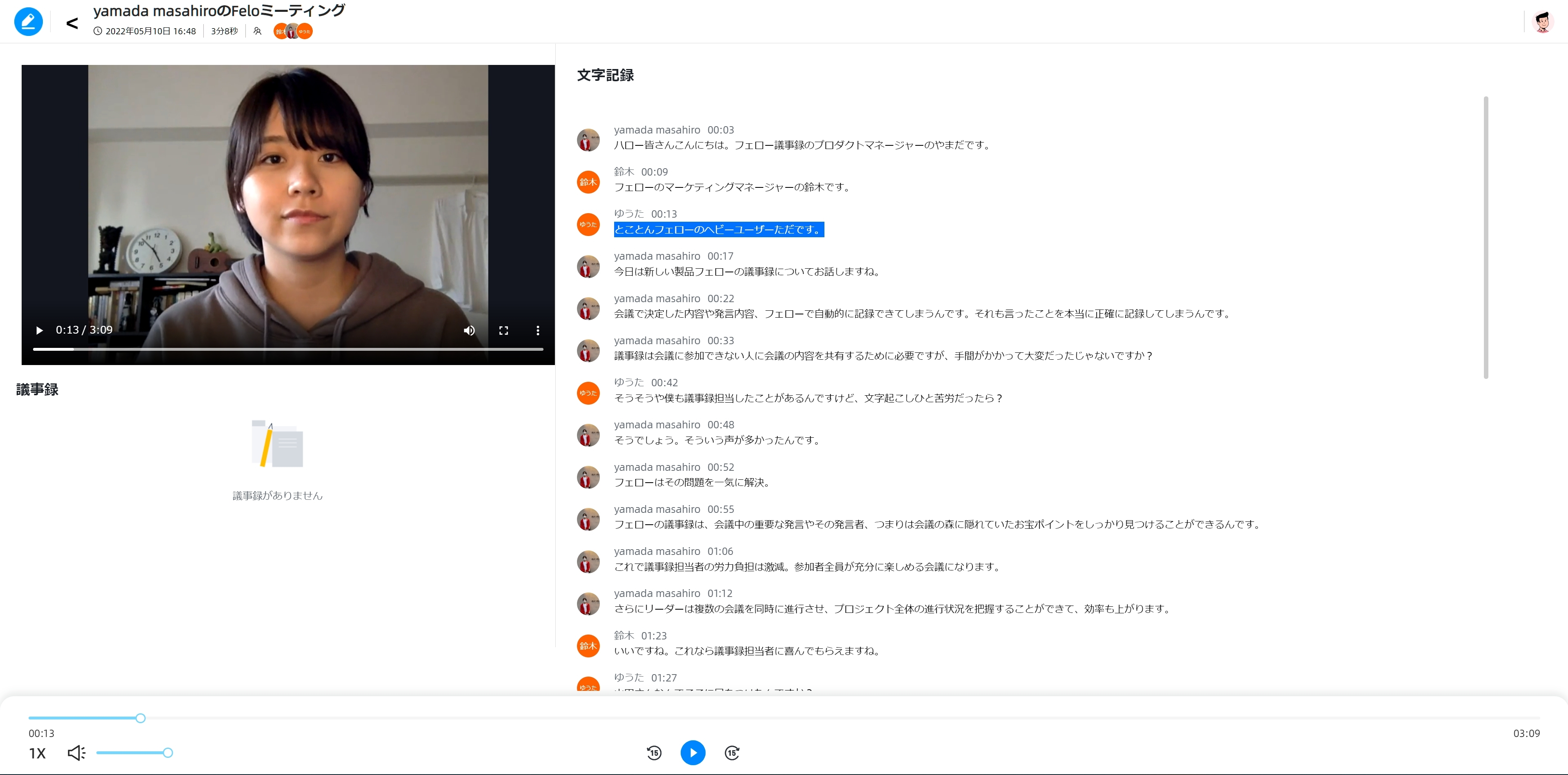Click ゆうた's avatar at 00:42 entry

(588, 393)
